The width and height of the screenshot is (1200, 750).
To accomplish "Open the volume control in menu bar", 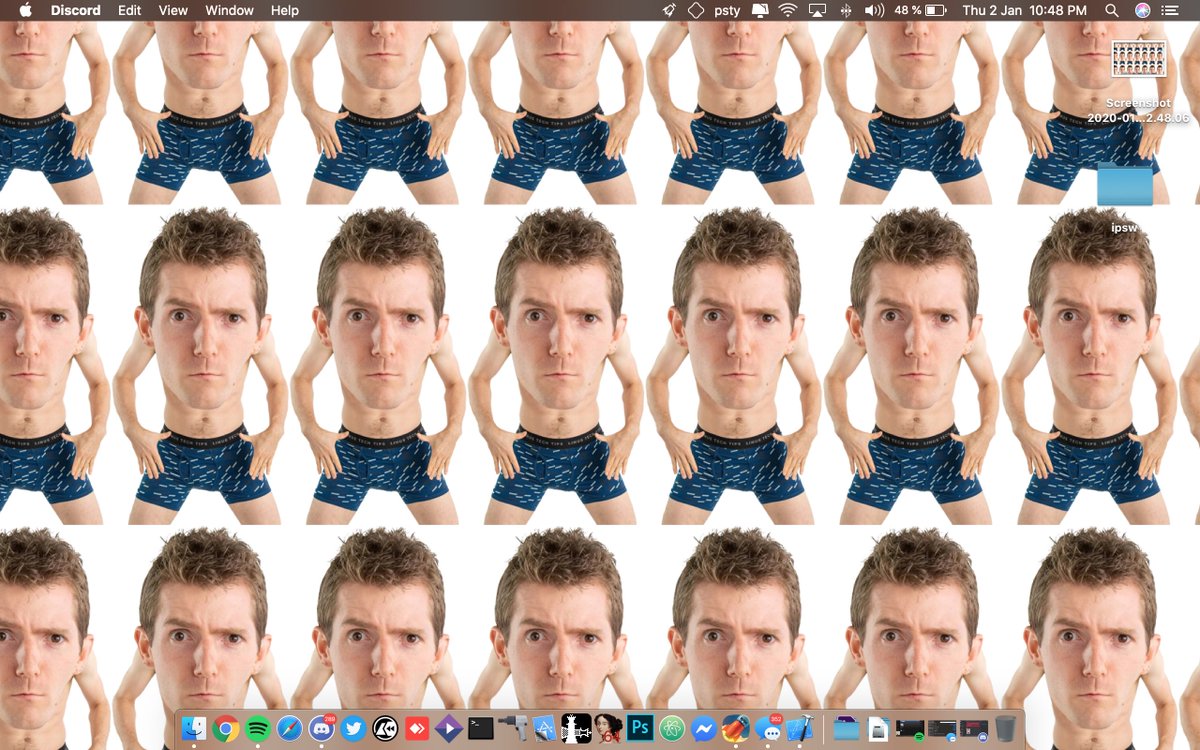I will (874, 10).
